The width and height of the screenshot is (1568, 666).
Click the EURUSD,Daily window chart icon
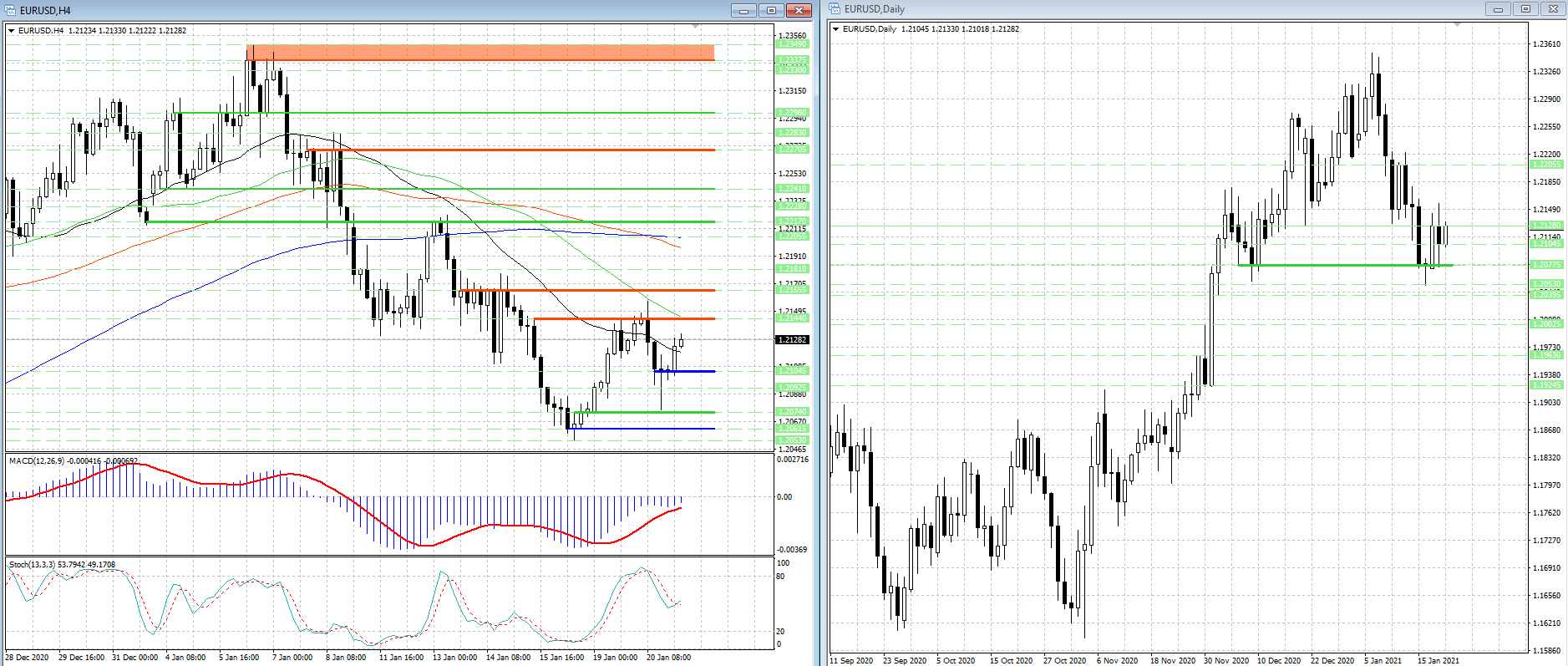point(835,9)
